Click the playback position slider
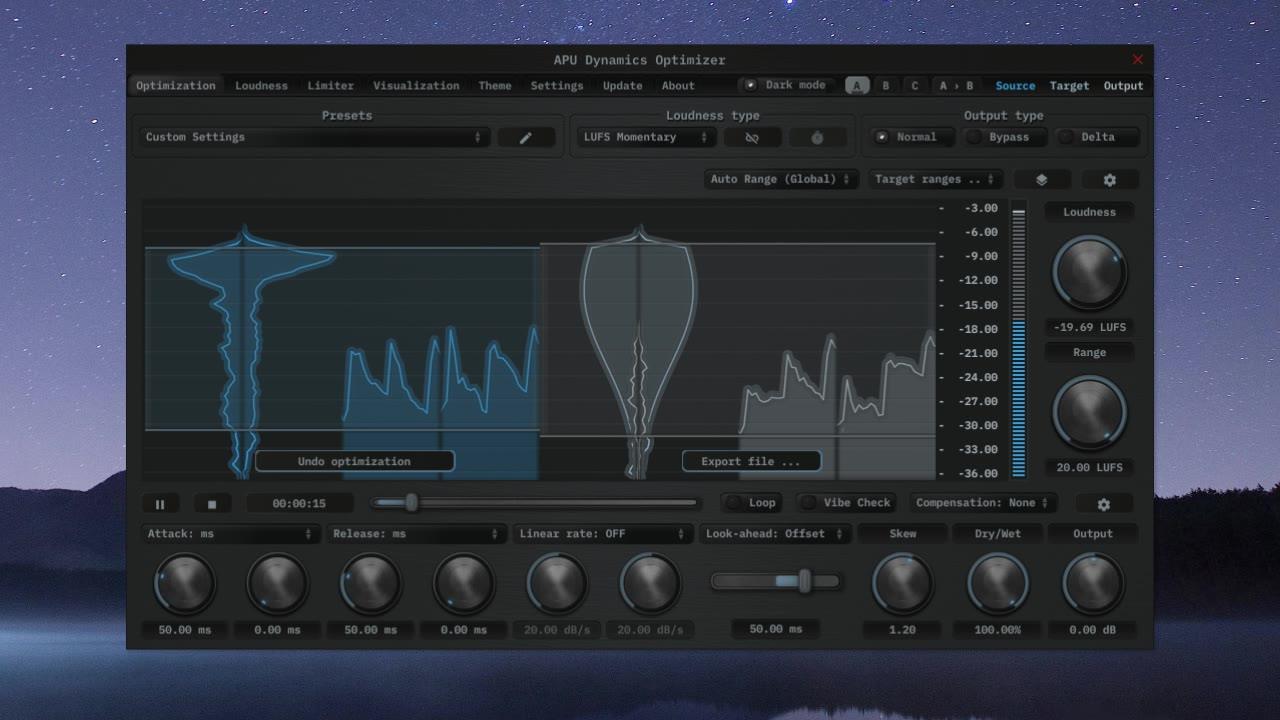The width and height of the screenshot is (1280, 720). [x=535, y=503]
